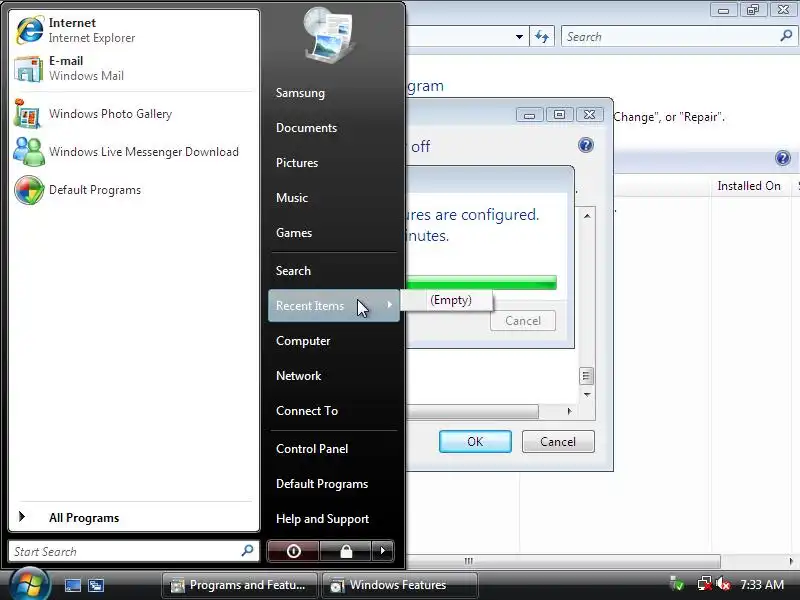Click the green shield tray icon
Screen dimensions: 800x600
(678, 584)
